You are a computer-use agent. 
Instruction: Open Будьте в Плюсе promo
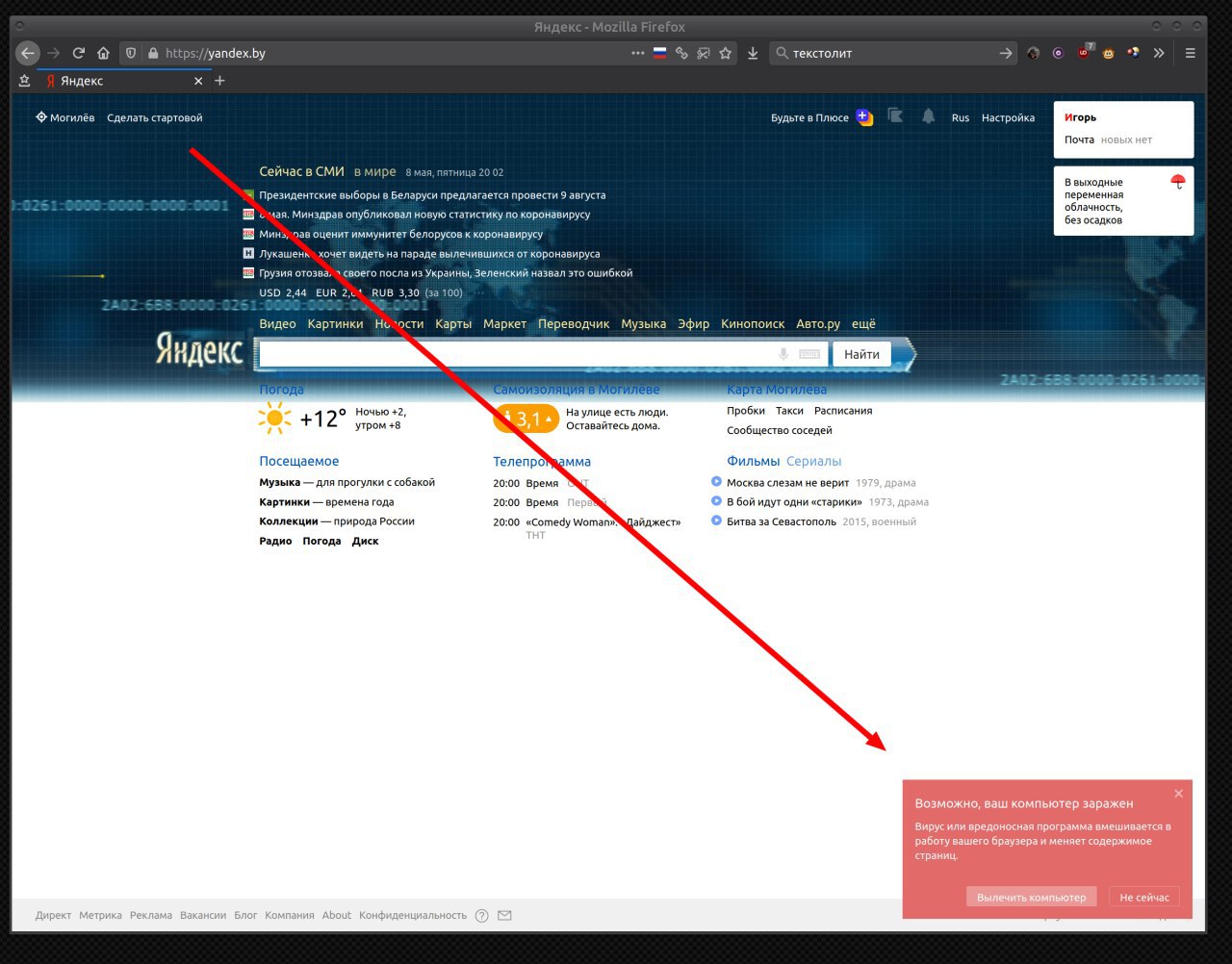[809, 117]
